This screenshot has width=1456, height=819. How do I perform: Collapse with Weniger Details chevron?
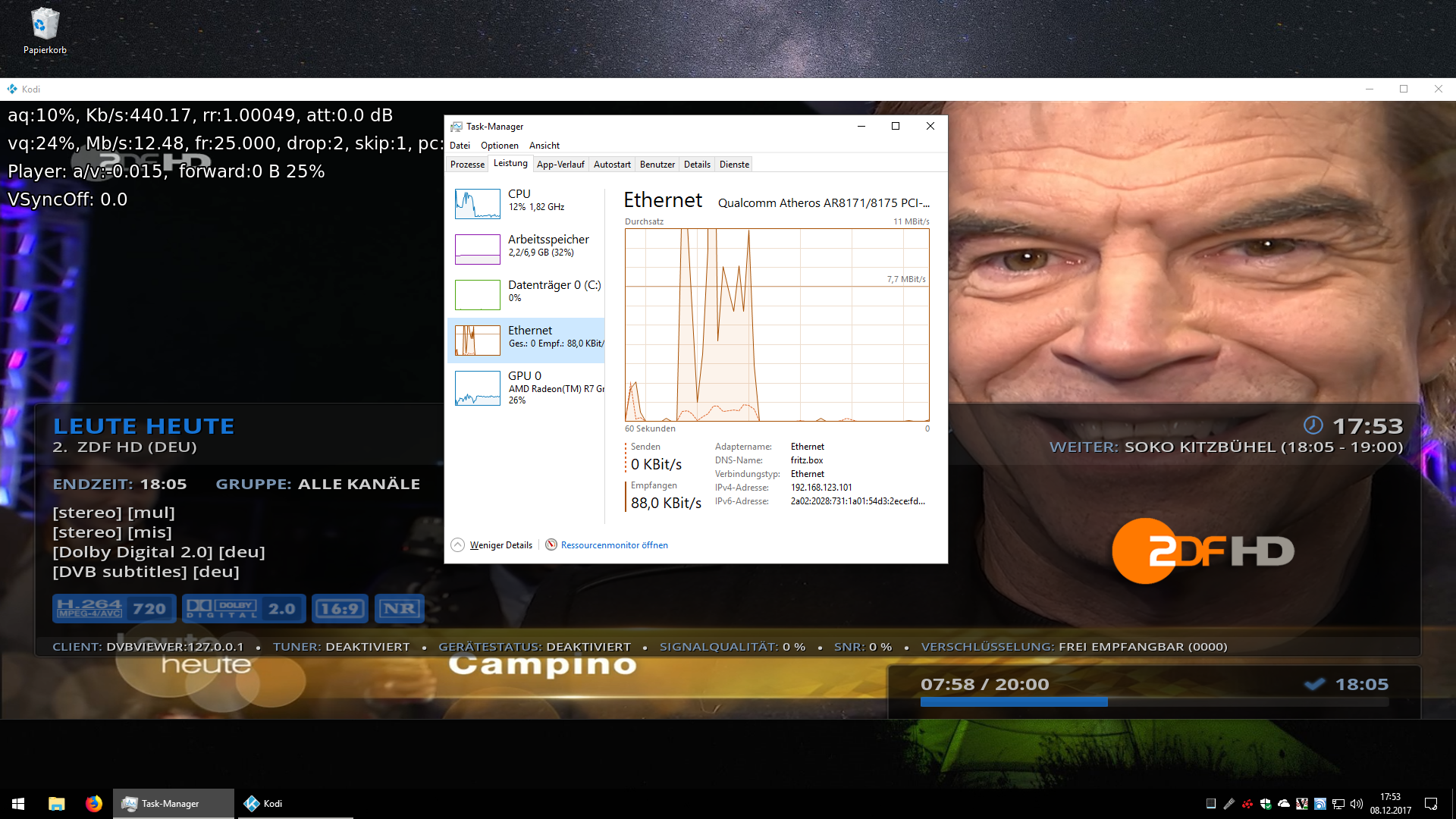click(x=457, y=544)
